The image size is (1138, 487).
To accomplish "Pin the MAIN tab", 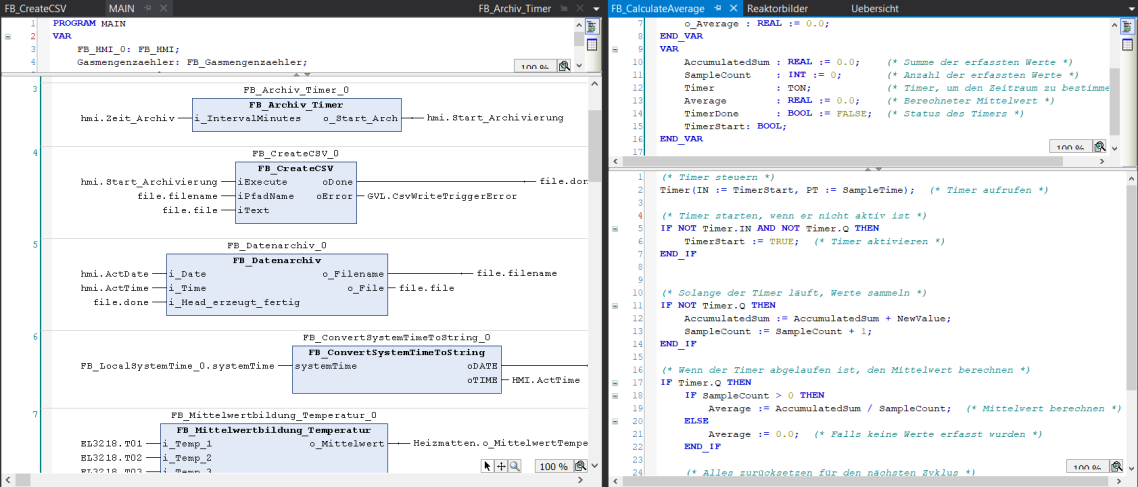I will pyautogui.click(x=147, y=9).
